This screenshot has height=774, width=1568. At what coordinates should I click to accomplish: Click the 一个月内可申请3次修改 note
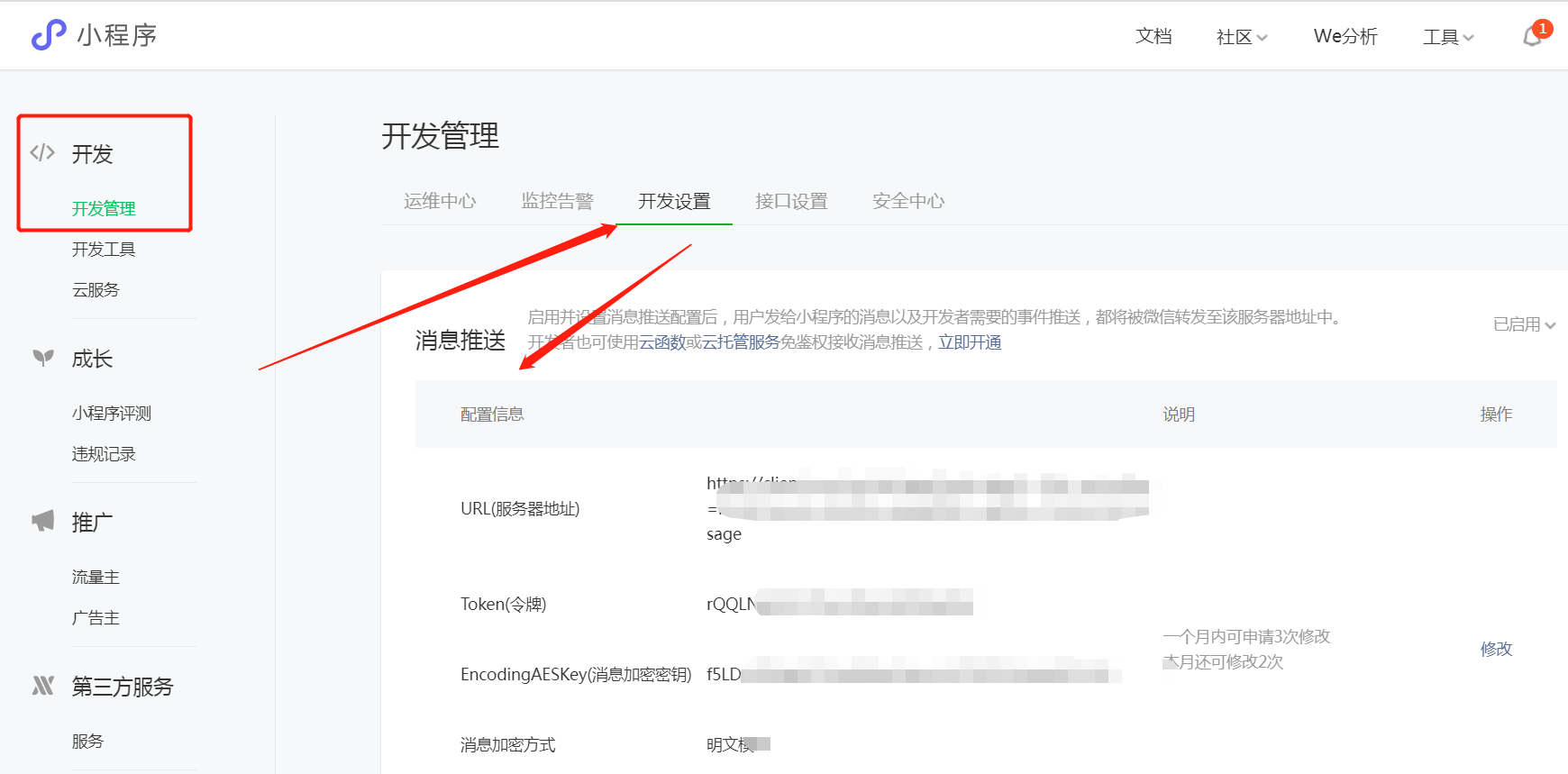pyautogui.click(x=1246, y=636)
